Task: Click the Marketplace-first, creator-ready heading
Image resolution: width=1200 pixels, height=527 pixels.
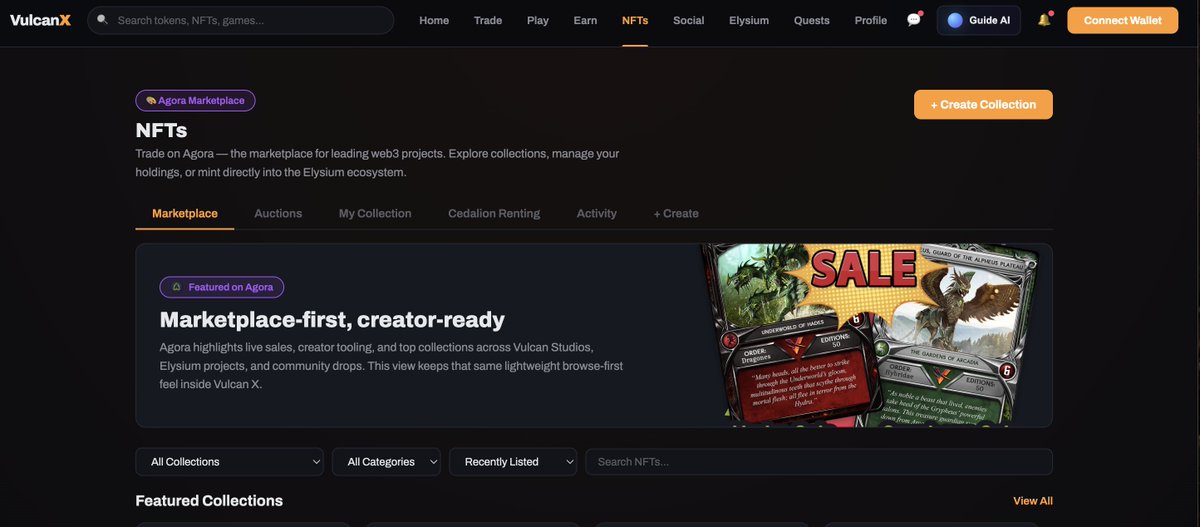Action: 332,320
